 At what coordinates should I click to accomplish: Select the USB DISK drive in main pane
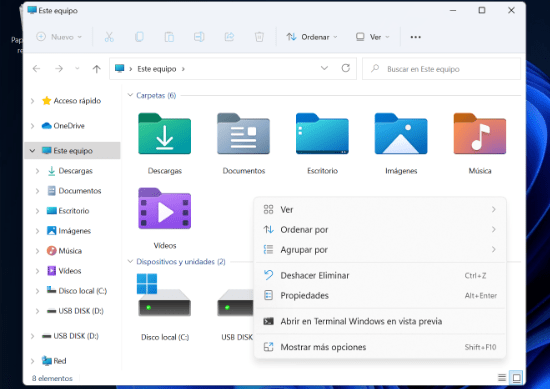235,303
